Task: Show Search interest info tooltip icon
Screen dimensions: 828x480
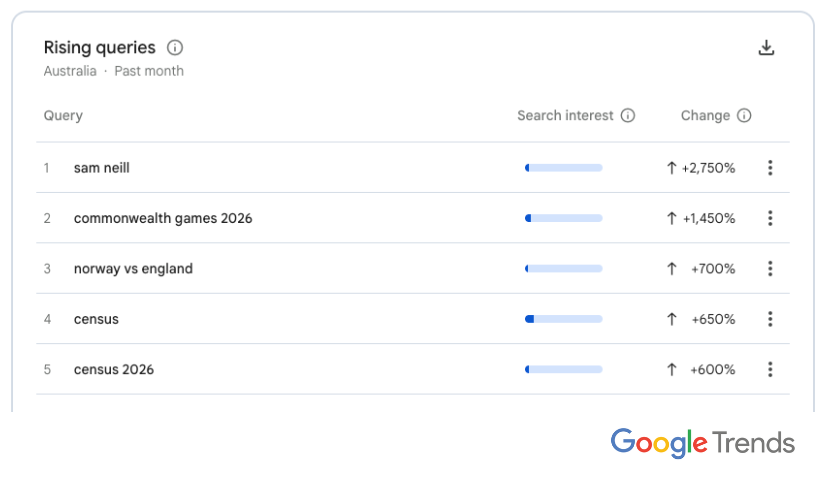Action: click(x=627, y=115)
